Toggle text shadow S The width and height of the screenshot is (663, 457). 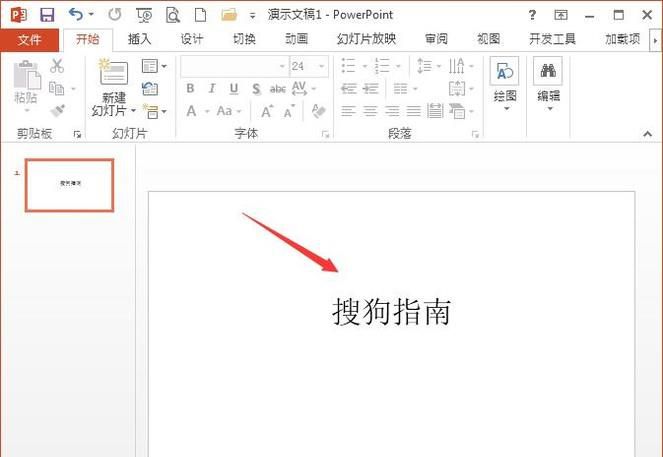[256, 89]
